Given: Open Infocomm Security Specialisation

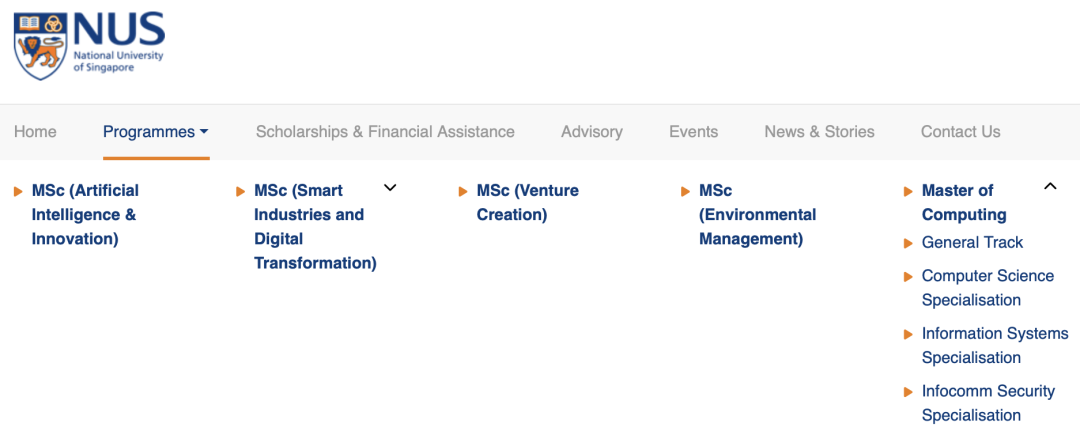Looking at the screenshot, I should pyautogui.click(x=988, y=403).
